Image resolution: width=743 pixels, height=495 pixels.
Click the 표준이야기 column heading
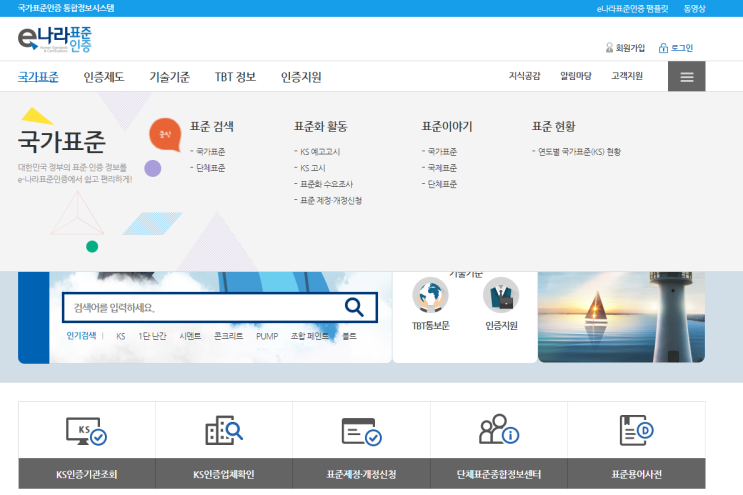coord(447,126)
